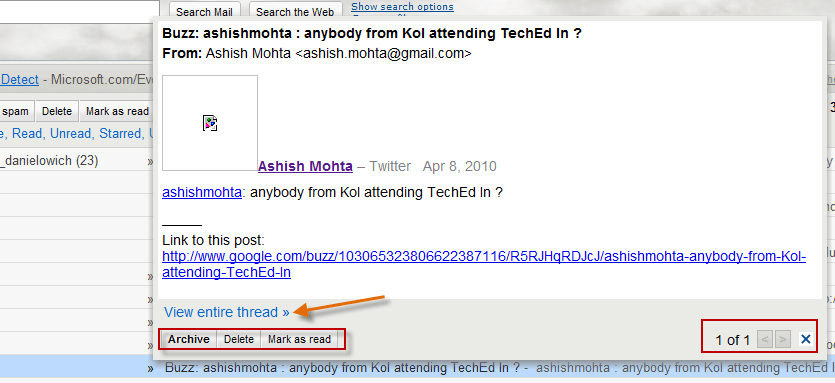Delete the message from the preview popup

coord(239,339)
